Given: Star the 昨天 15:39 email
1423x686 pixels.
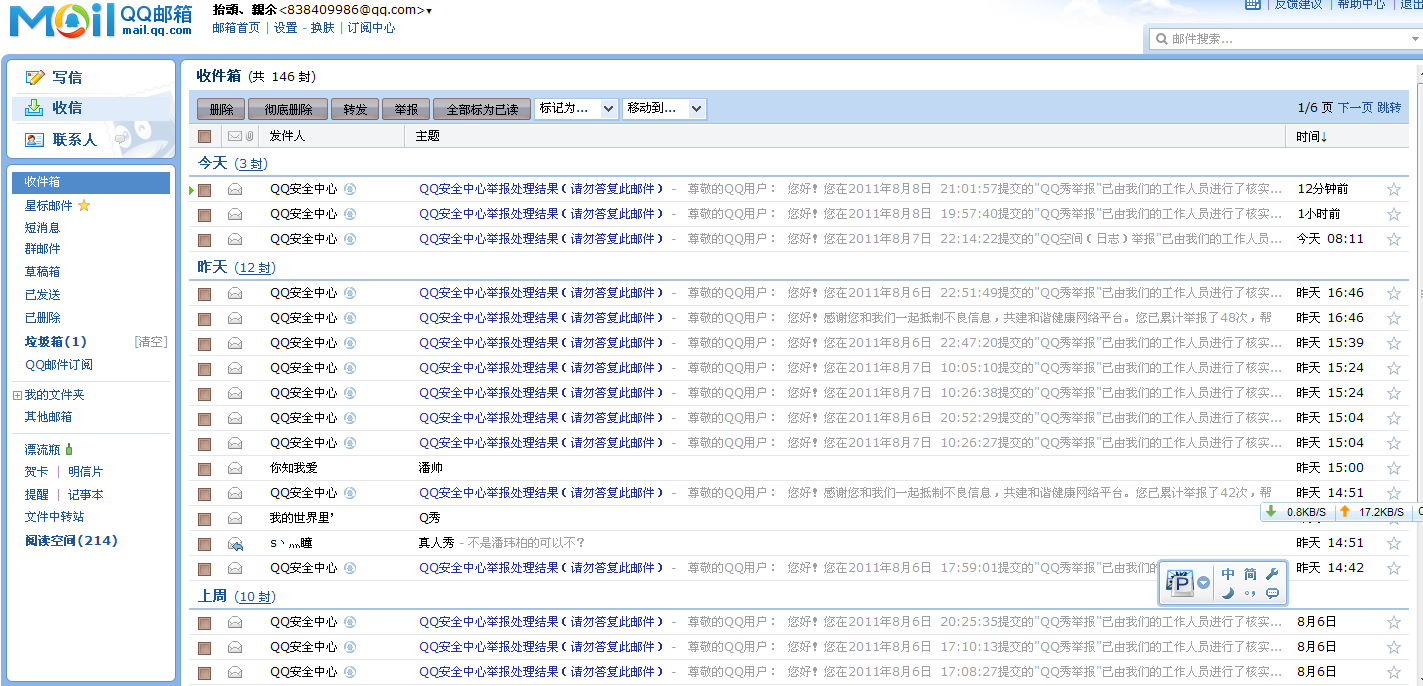Looking at the screenshot, I should pyautogui.click(x=1394, y=343).
